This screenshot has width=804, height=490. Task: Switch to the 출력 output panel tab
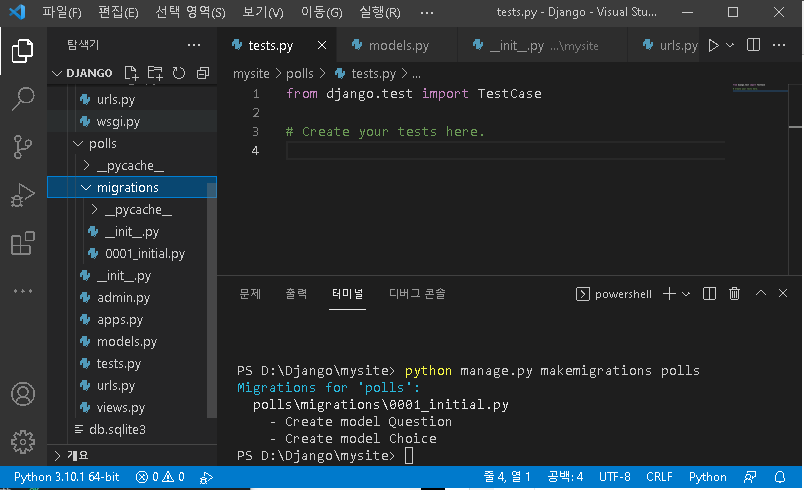[296, 294]
